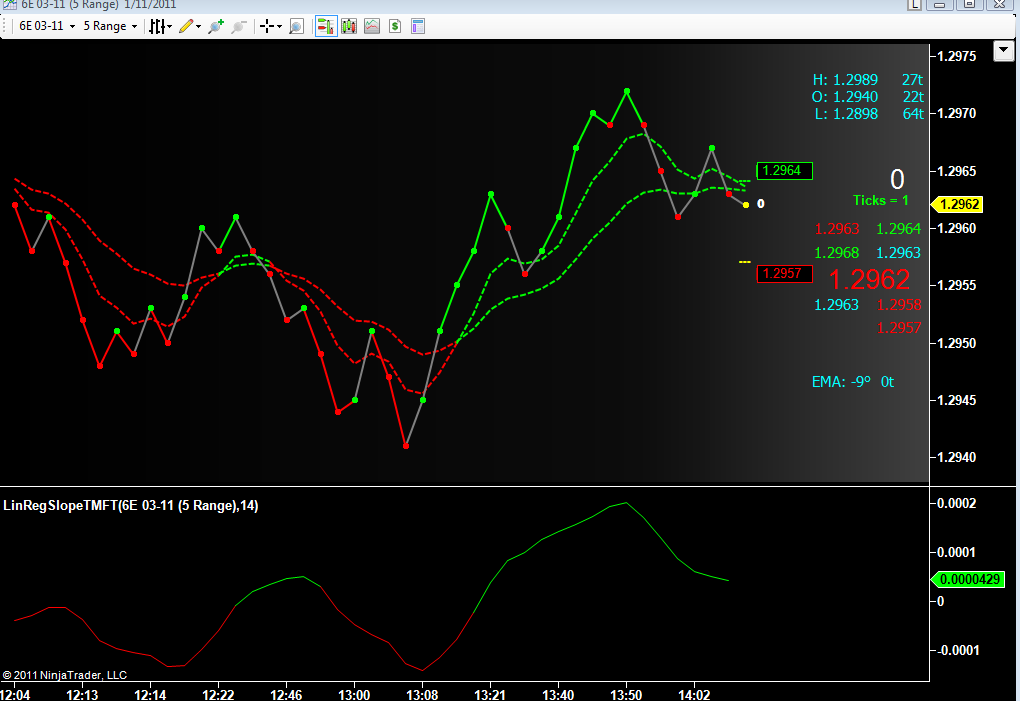Open the dropdown arrow above the price axis
This screenshot has height=701, width=1020.
(x=1004, y=50)
